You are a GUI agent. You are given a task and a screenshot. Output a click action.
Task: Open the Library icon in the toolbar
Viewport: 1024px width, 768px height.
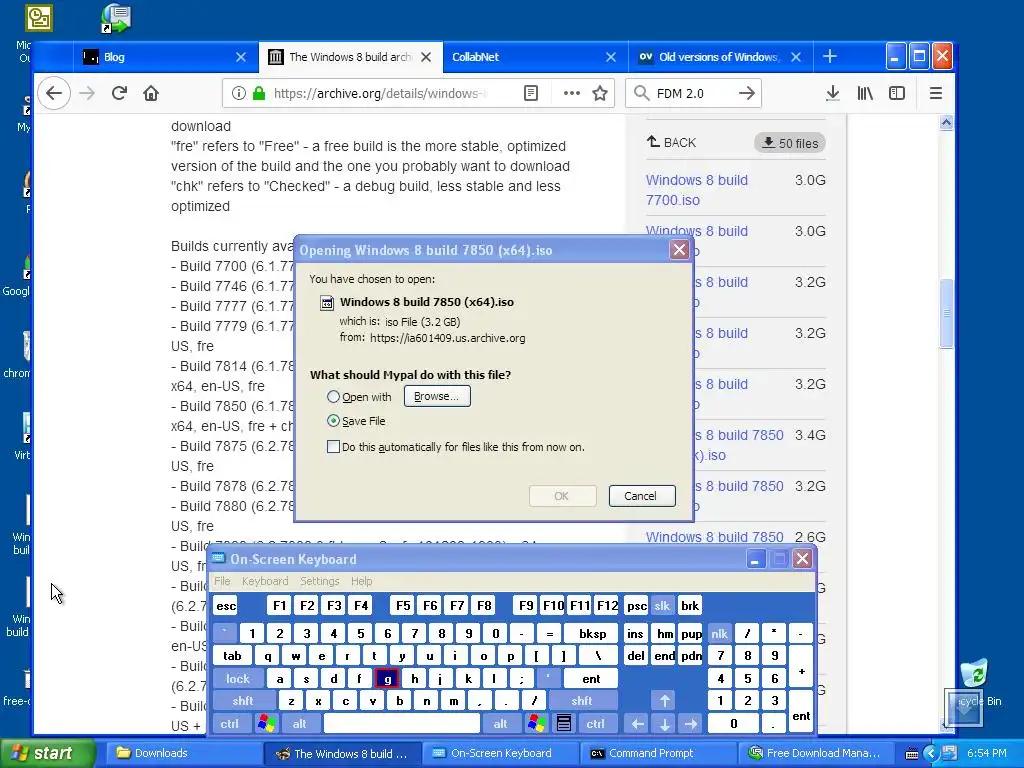865,93
